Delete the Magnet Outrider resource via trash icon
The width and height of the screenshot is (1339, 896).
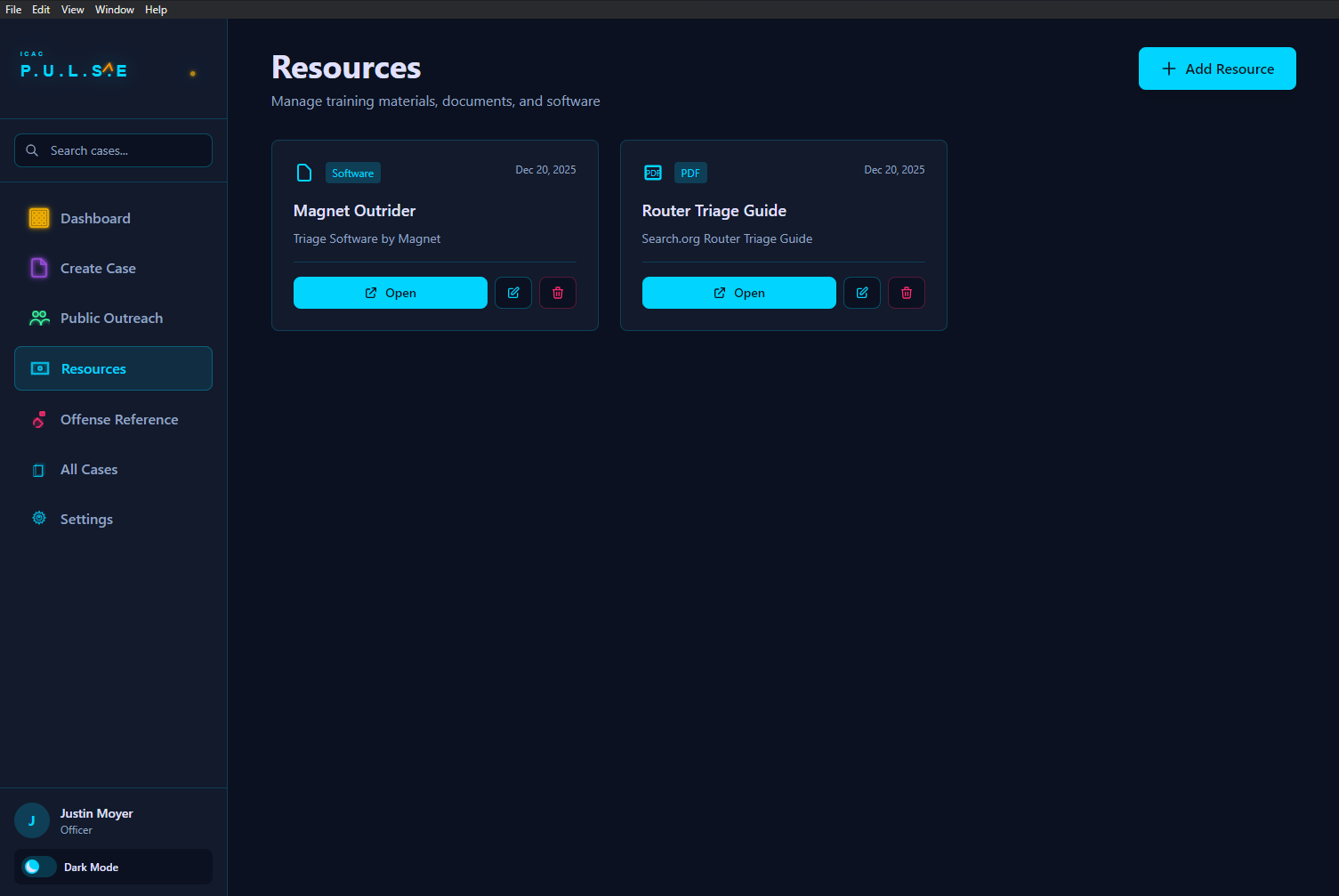pyautogui.click(x=558, y=293)
